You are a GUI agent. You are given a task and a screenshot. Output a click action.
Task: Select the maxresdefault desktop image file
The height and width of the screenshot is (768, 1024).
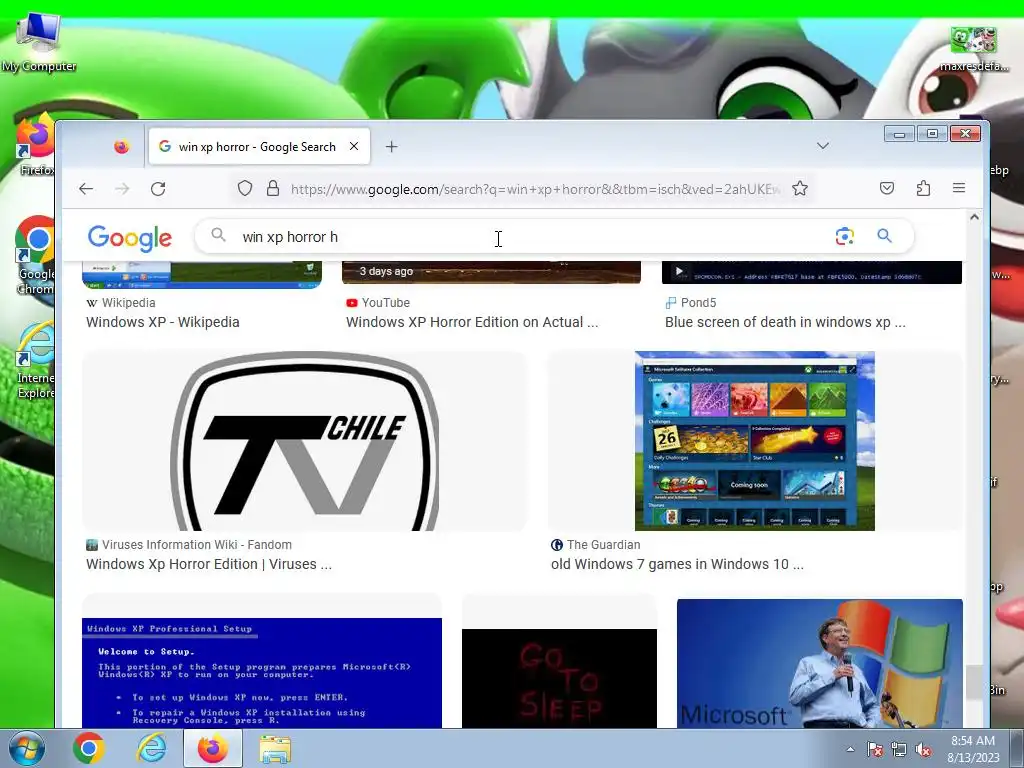[x=974, y=49]
